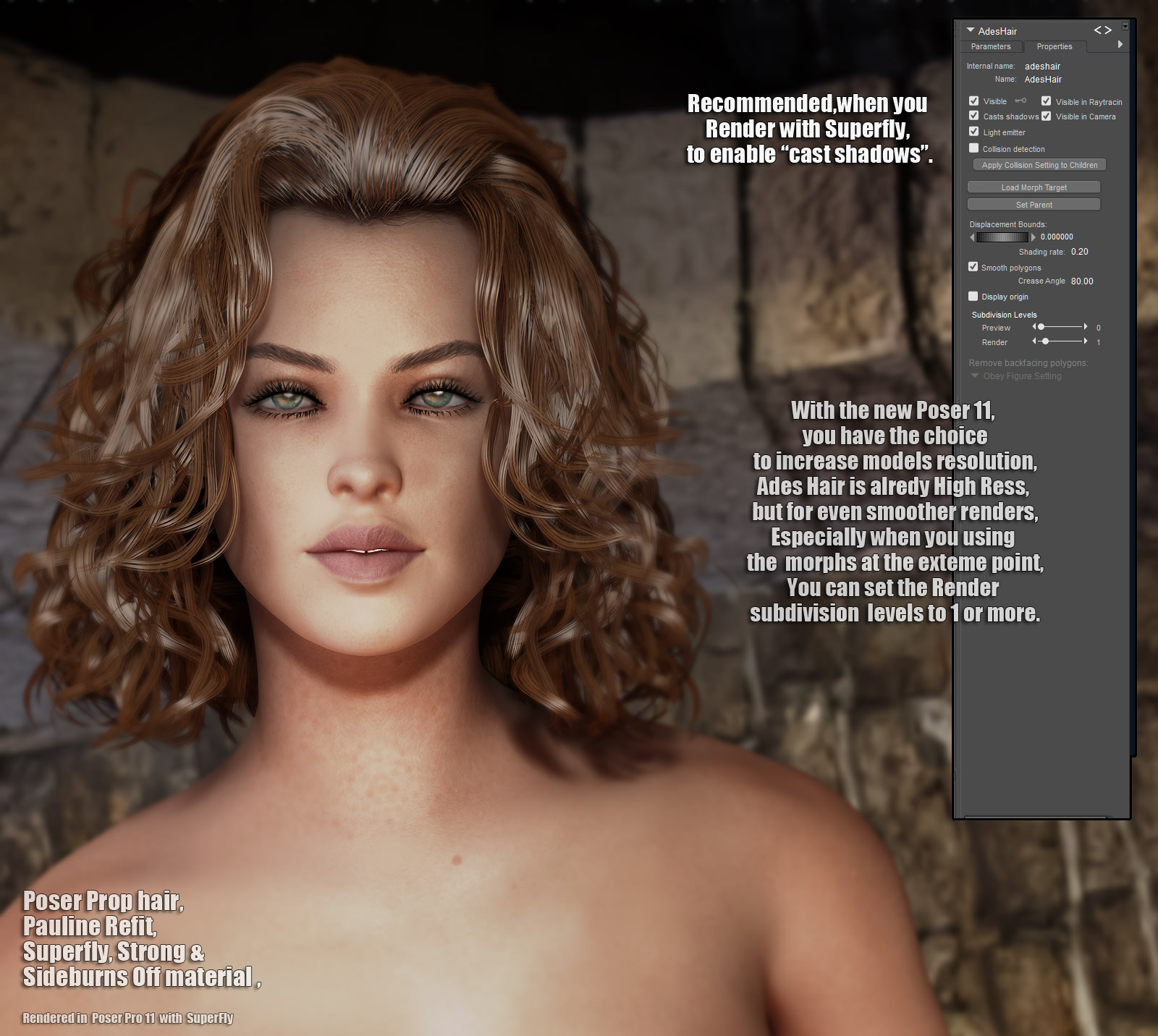
Task: Switch to the Properties tab
Action: pyautogui.click(x=1055, y=46)
